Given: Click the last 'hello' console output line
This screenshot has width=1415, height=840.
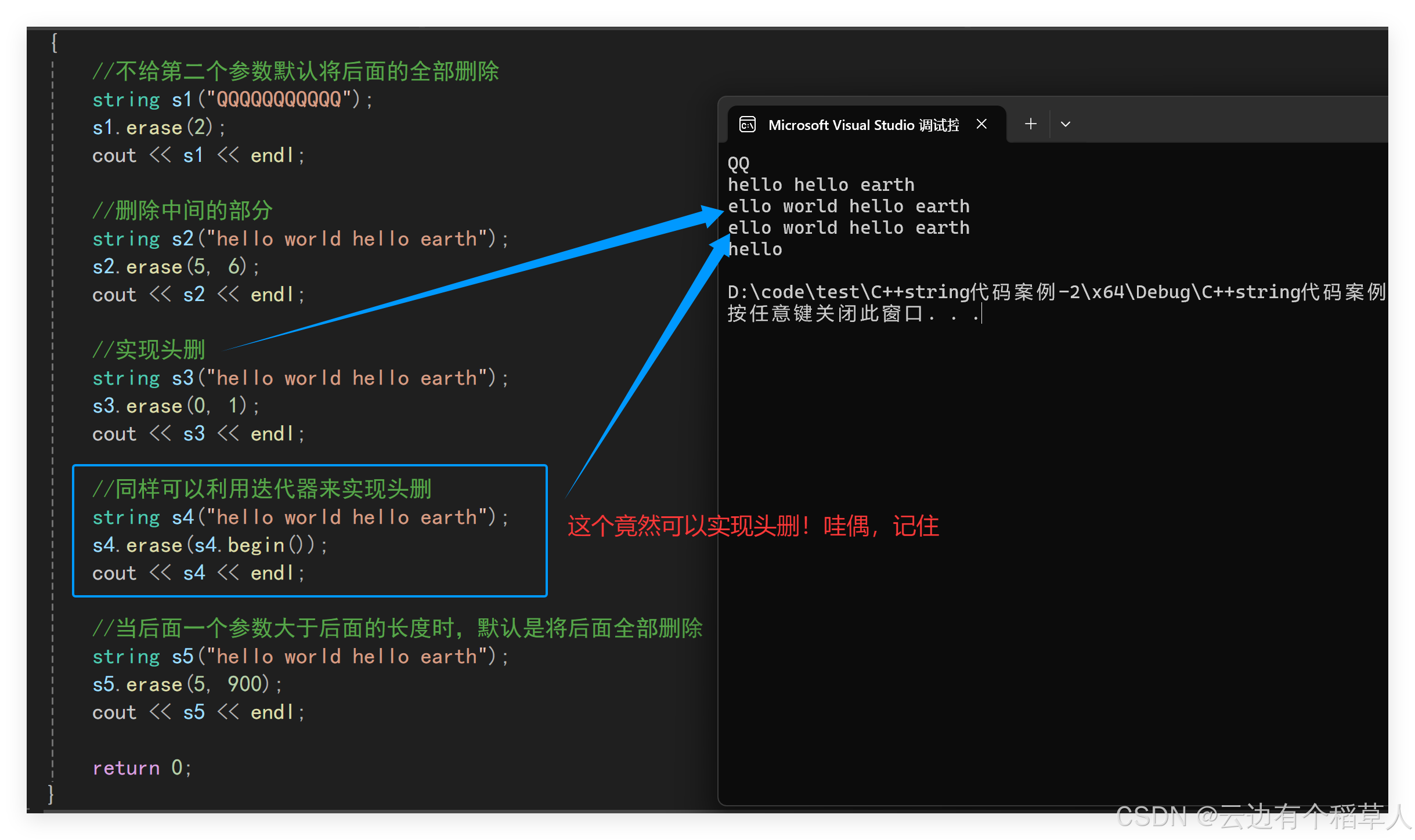Looking at the screenshot, I should click(x=755, y=249).
